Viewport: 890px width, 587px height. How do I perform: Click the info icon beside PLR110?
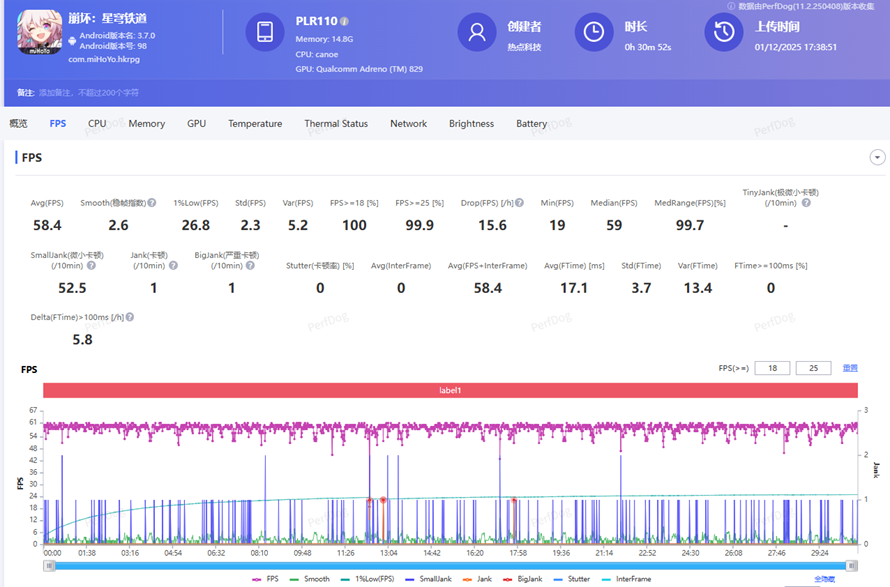(344, 21)
